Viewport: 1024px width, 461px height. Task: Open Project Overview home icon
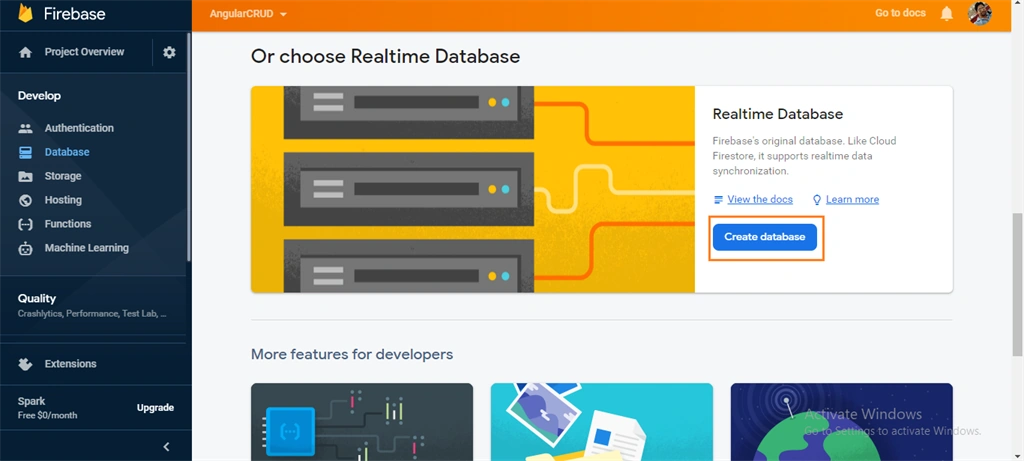click(25, 52)
